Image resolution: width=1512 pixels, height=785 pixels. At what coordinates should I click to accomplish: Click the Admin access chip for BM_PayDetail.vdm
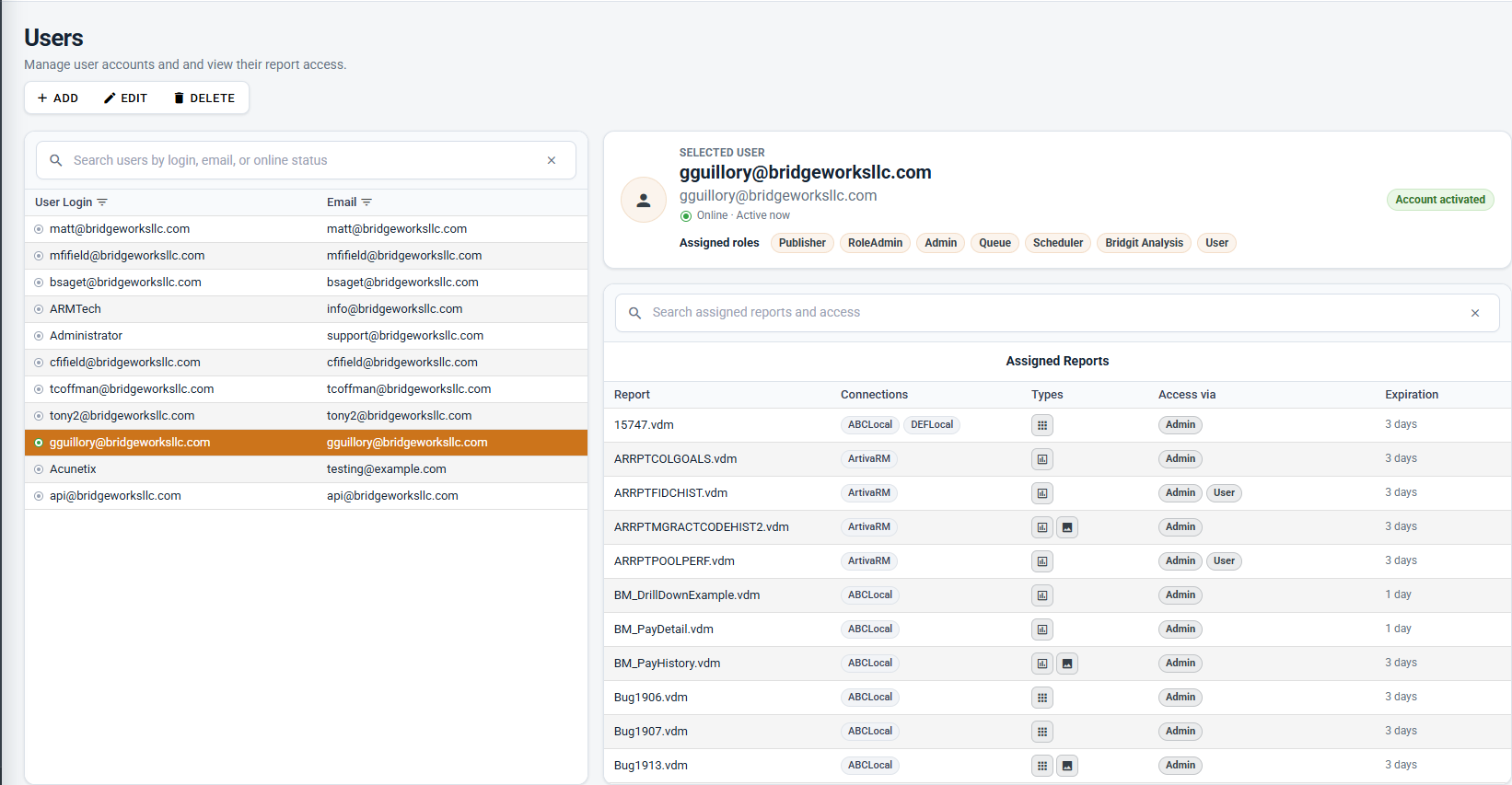[x=1181, y=629]
